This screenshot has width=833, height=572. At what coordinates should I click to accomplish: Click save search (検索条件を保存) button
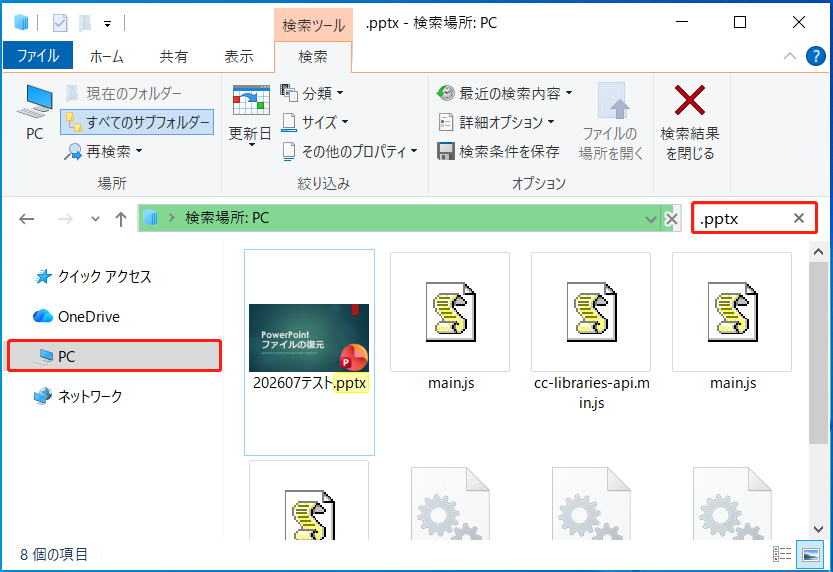[x=498, y=151]
